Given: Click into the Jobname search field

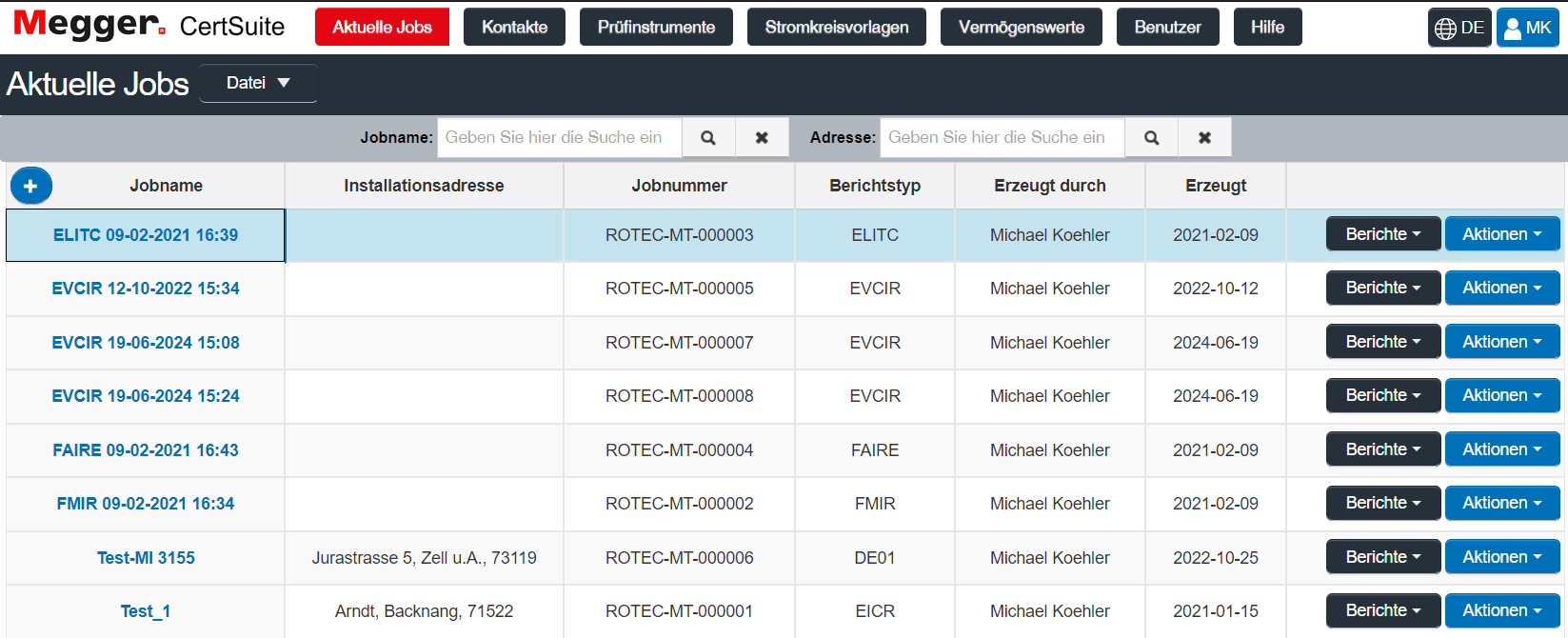Looking at the screenshot, I should pyautogui.click(x=559, y=137).
